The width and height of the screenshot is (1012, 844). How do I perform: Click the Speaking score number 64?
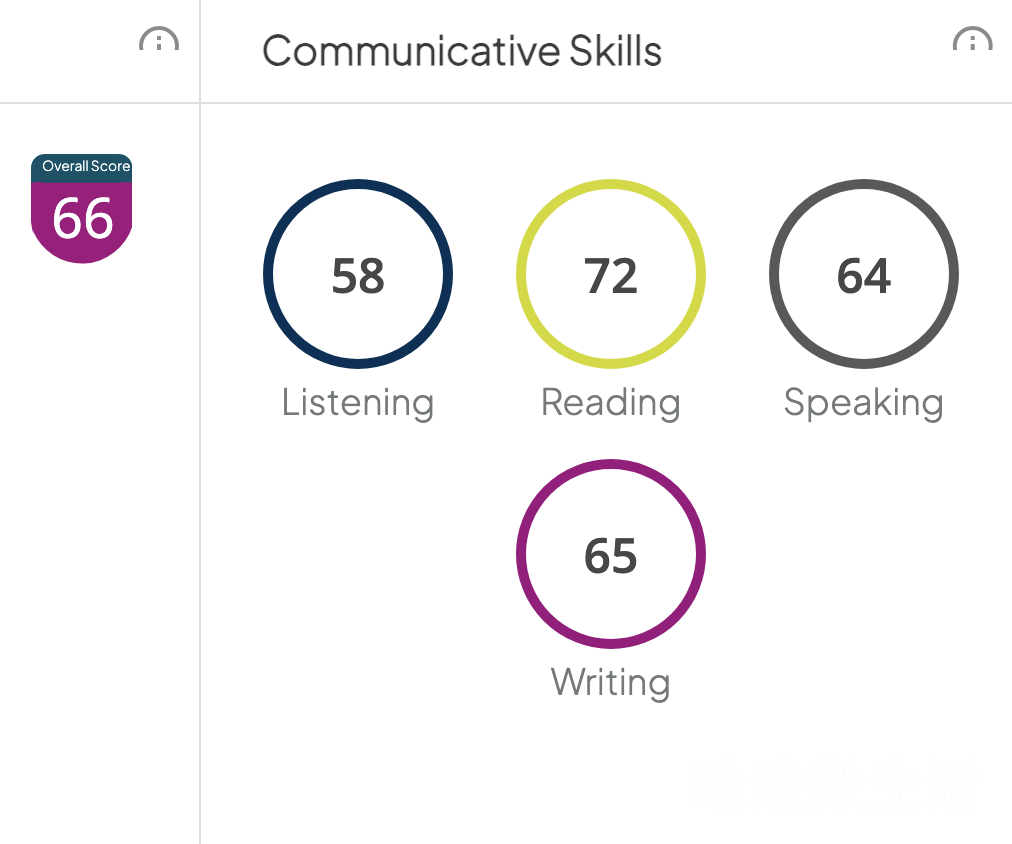click(x=864, y=275)
